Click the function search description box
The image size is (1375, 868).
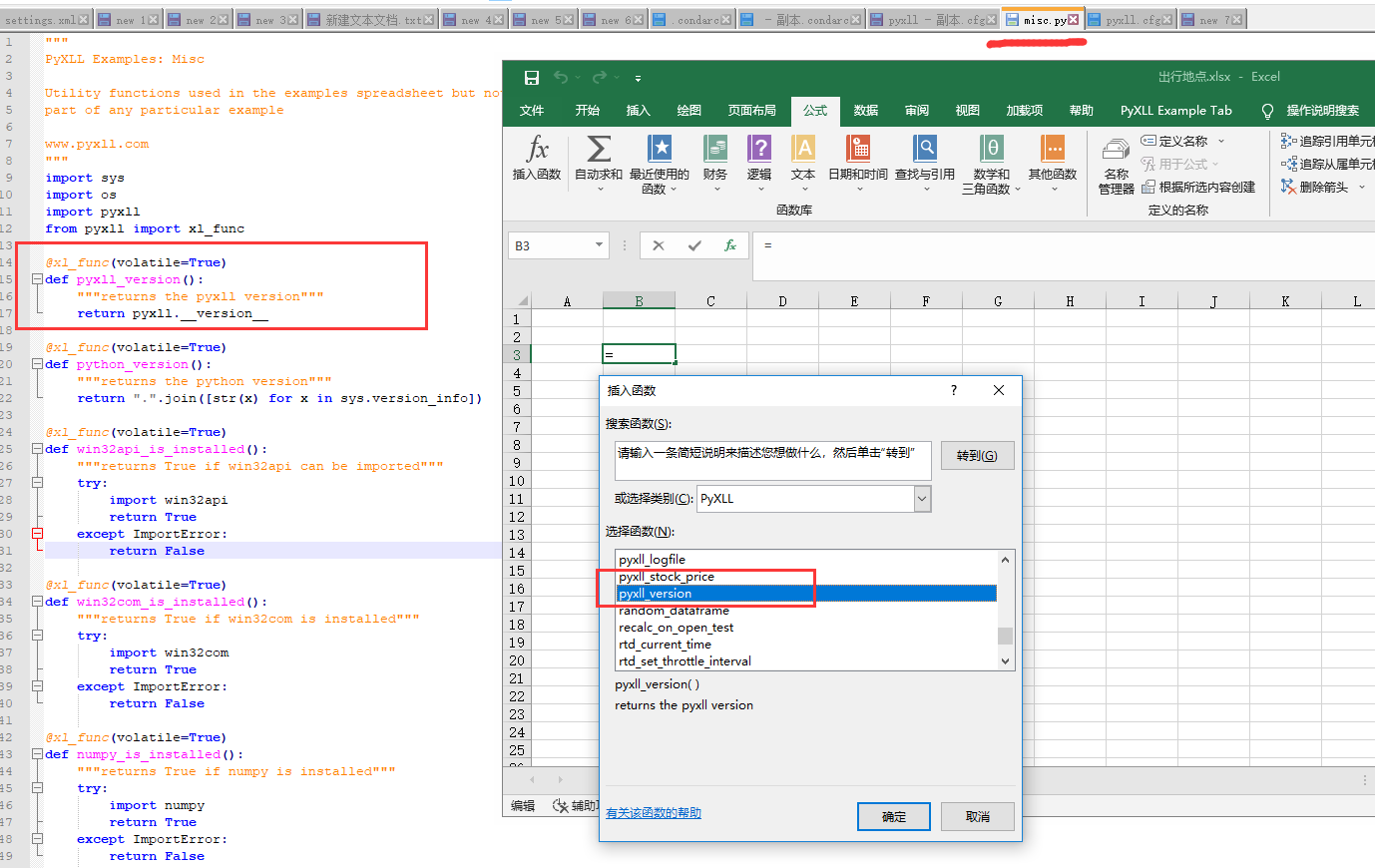click(773, 460)
